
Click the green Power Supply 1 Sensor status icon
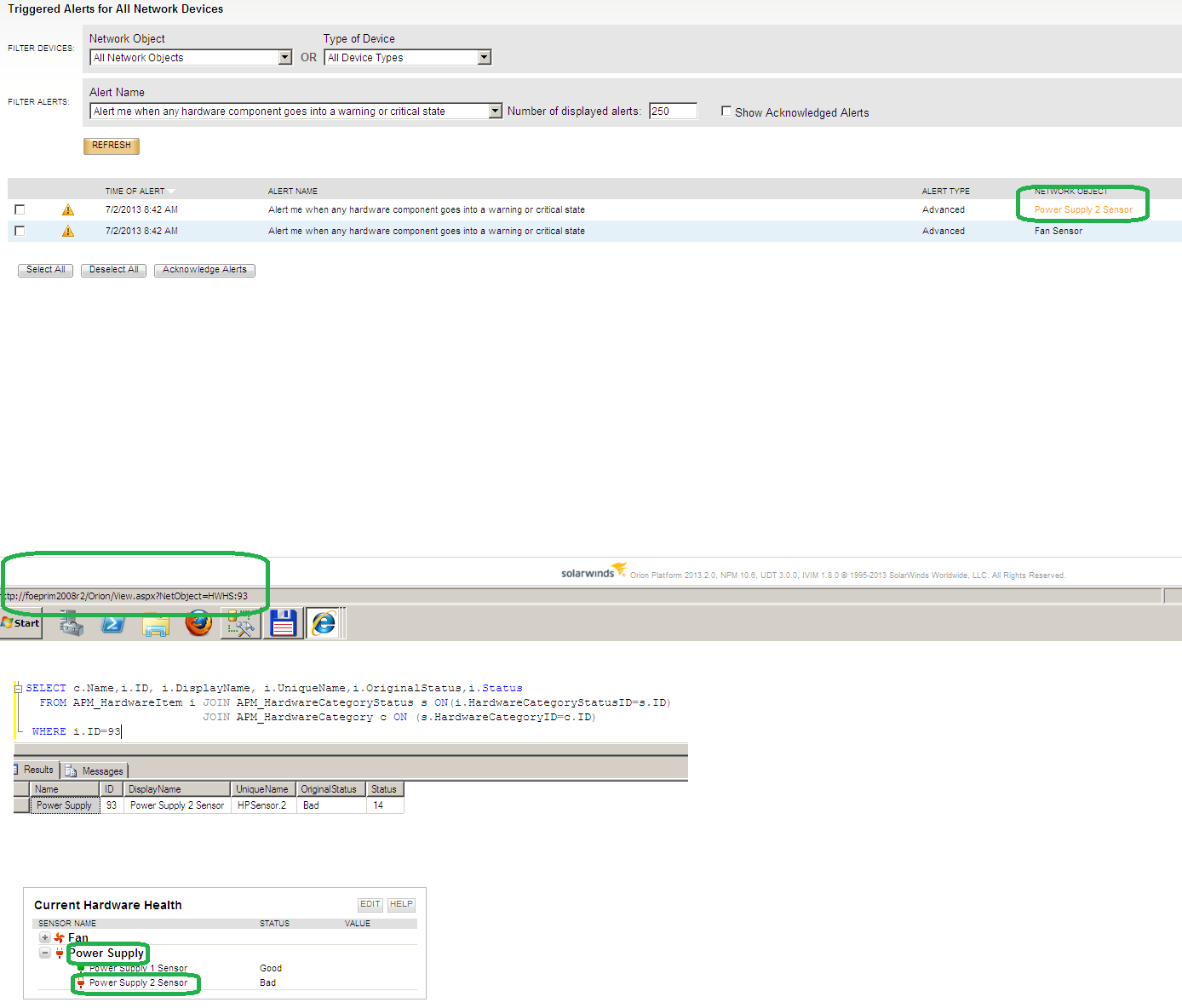coord(81,968)
